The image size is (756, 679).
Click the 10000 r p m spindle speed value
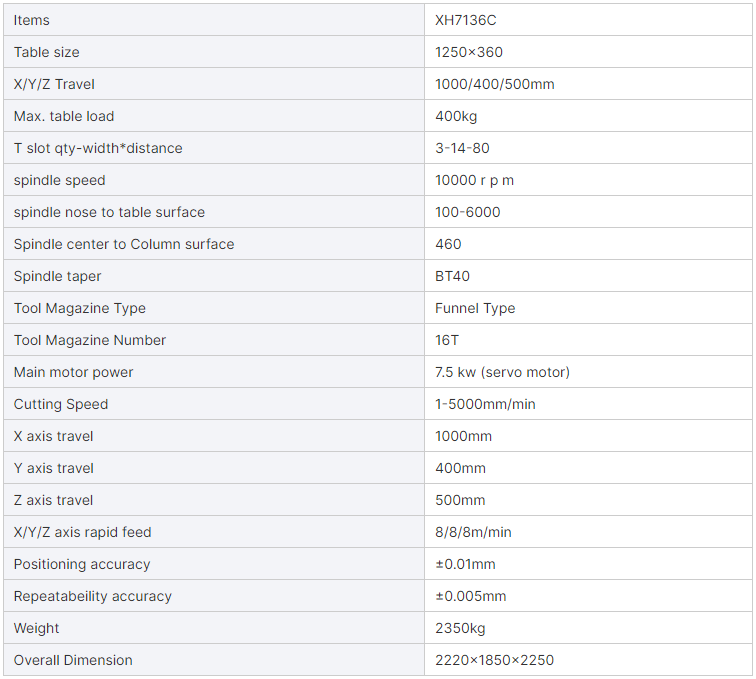[474, 180]
